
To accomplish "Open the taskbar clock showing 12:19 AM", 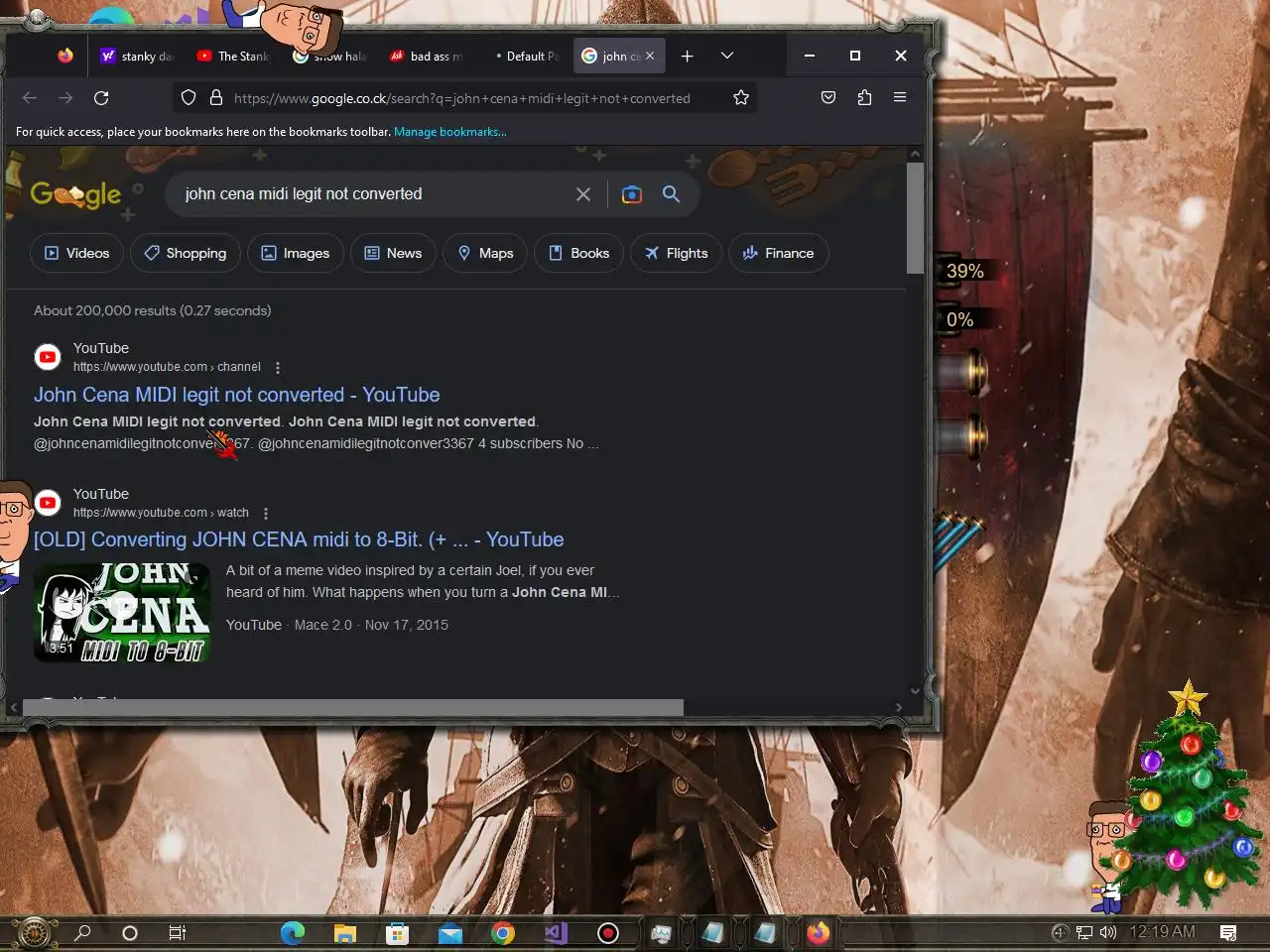I will 1162,932.
